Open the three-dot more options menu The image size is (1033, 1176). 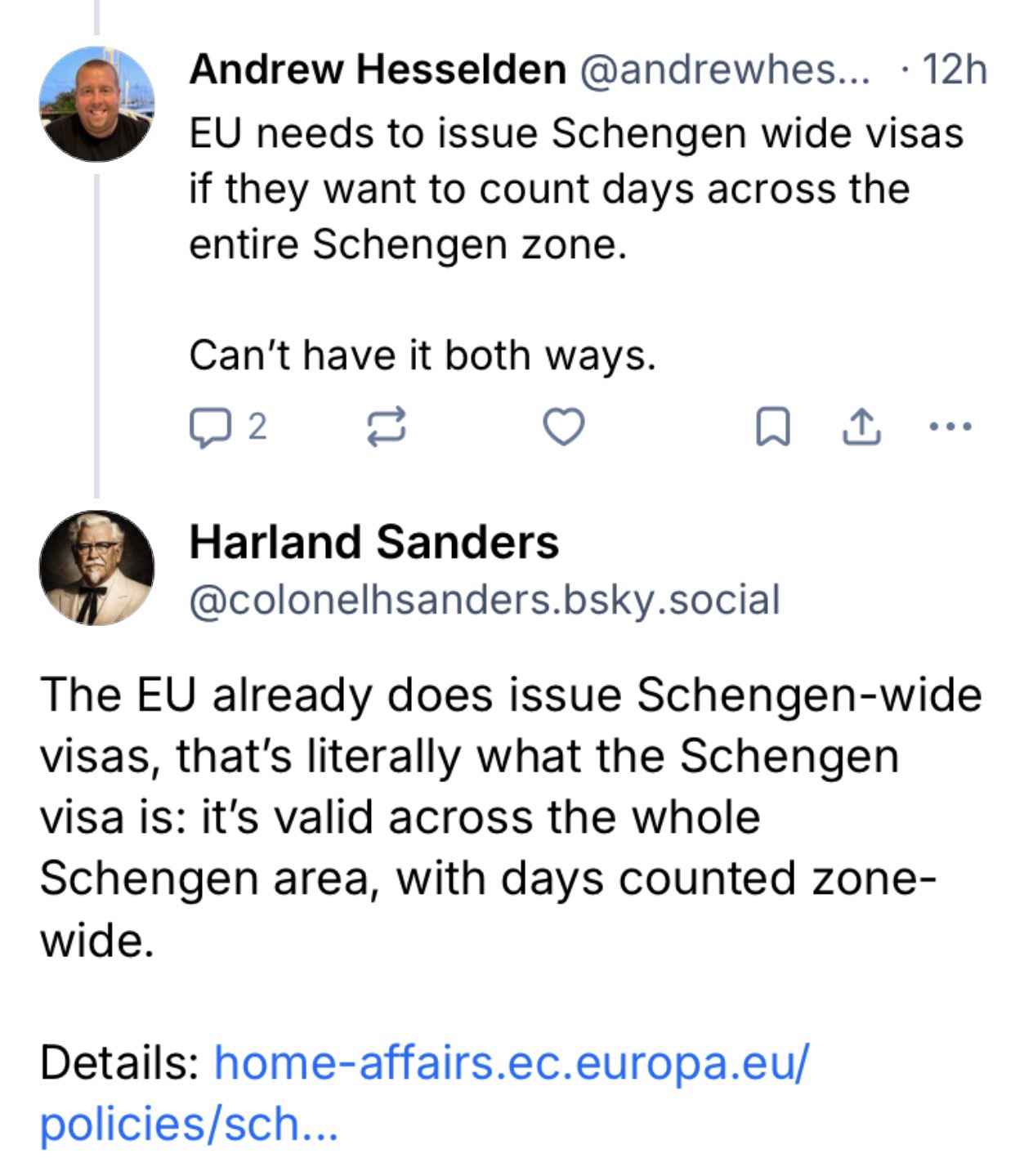tap(950, 426)
